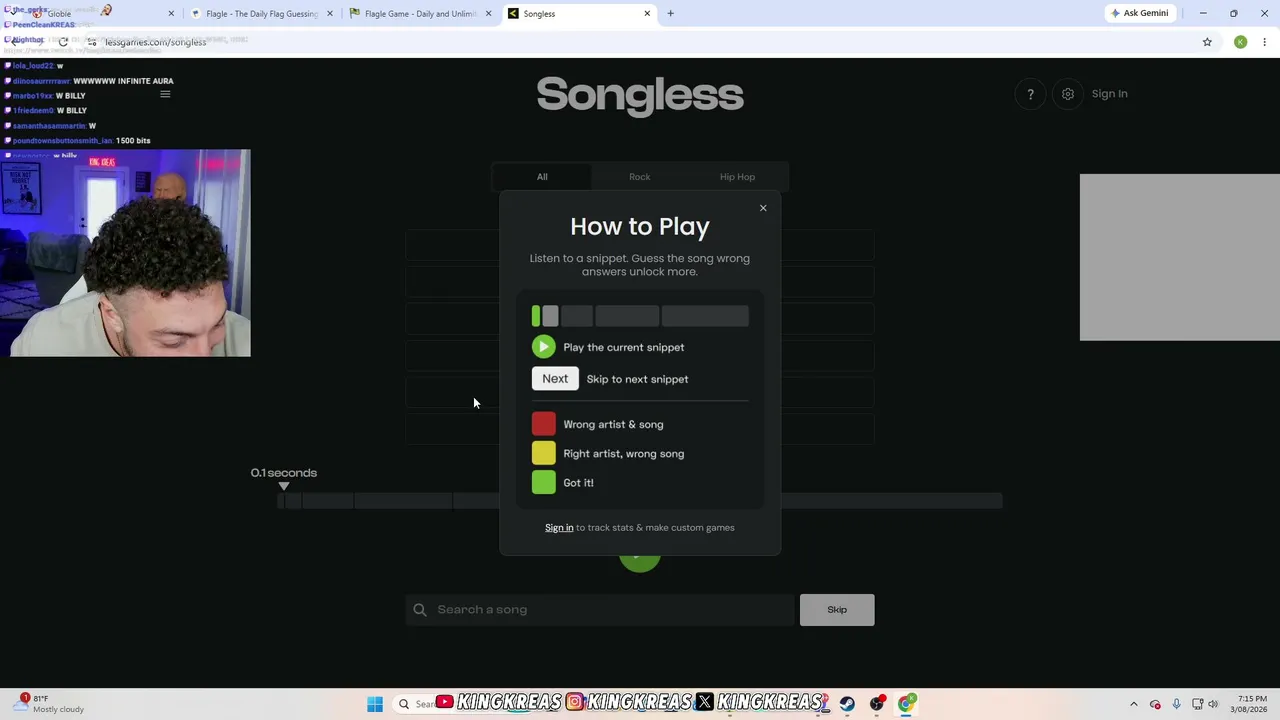Close the How to Play dialog
This screenshot has width=1280, height=720.
(x=763, y=208)
